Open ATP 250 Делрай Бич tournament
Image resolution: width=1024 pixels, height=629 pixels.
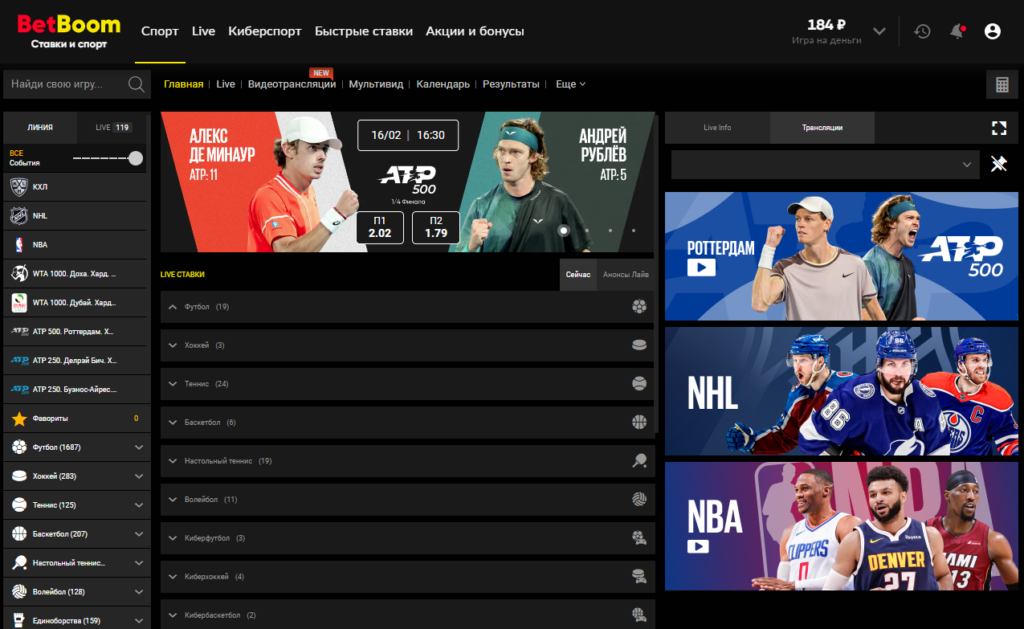[x=76, y=360]
